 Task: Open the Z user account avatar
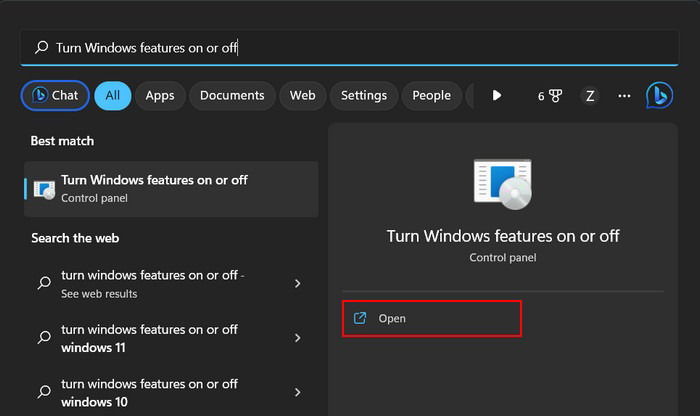590,96
